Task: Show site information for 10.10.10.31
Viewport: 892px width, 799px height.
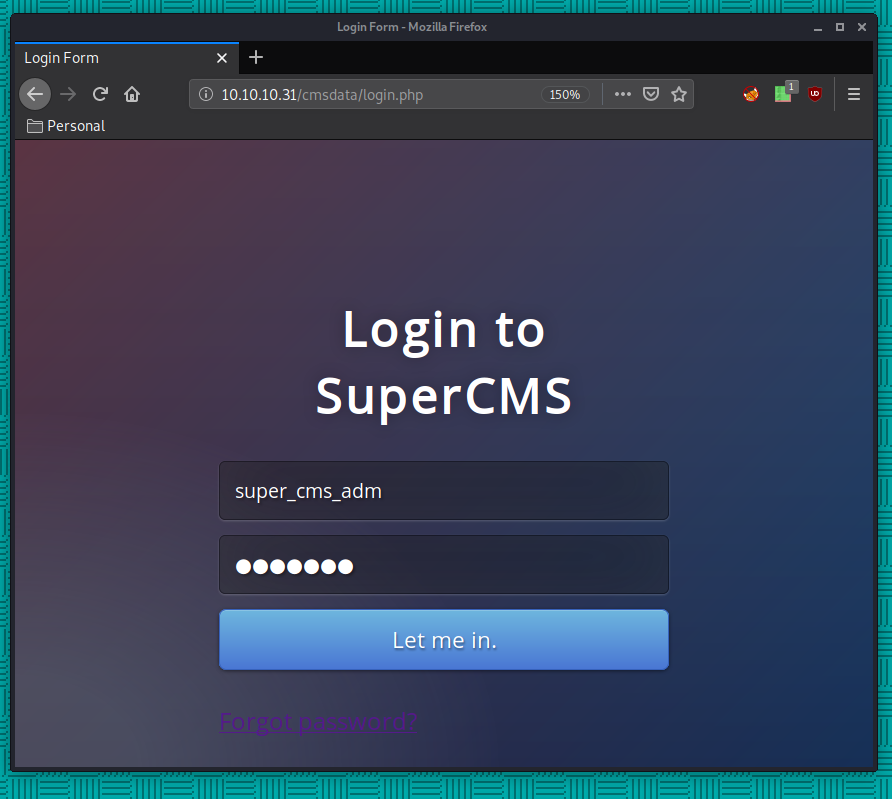Action: pos(206,94)
